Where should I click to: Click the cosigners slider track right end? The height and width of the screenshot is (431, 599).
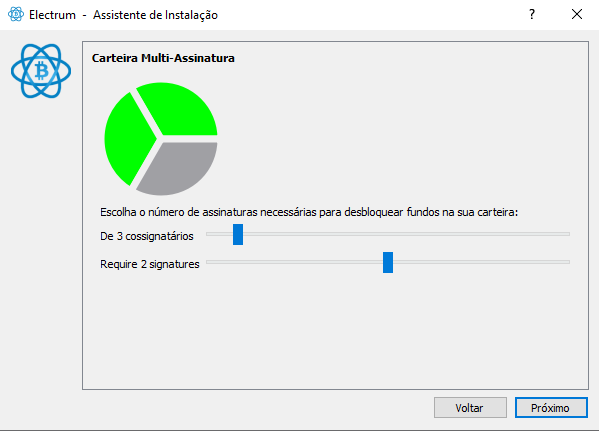point(565,234)
